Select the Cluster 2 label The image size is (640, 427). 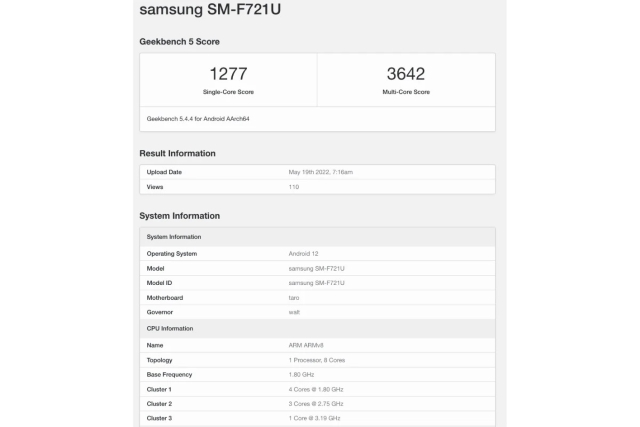(159, 404)
